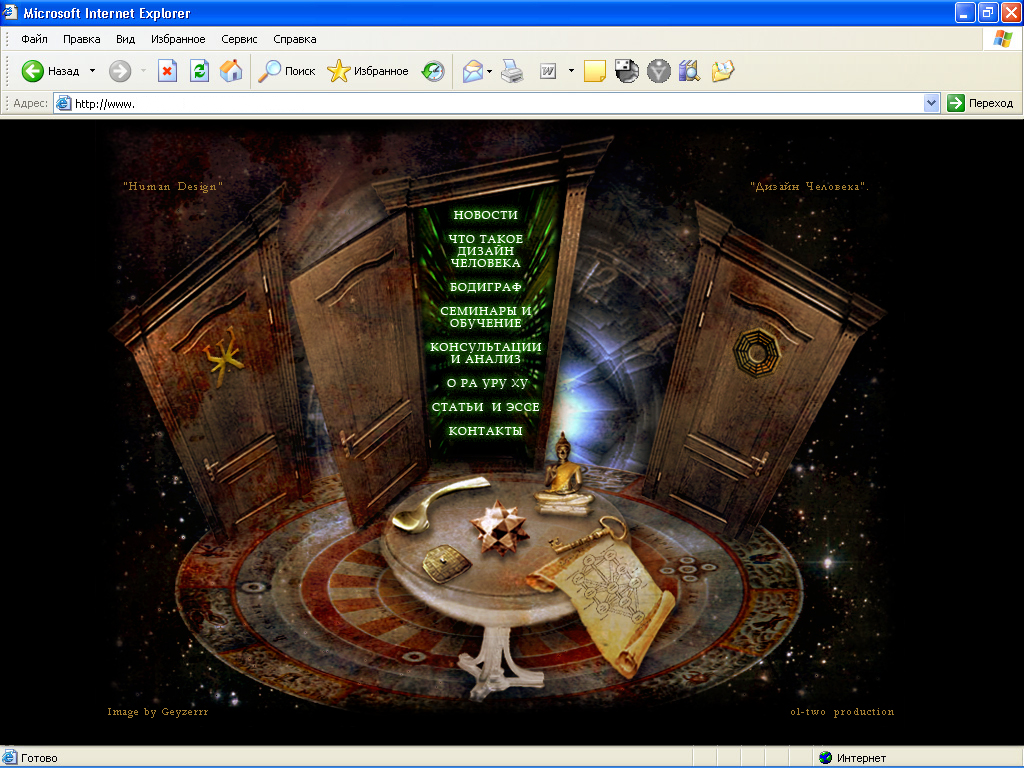Click the gray round shield toolbar icon
This screenshot has height=768, width=1024.
click(658, 71)
